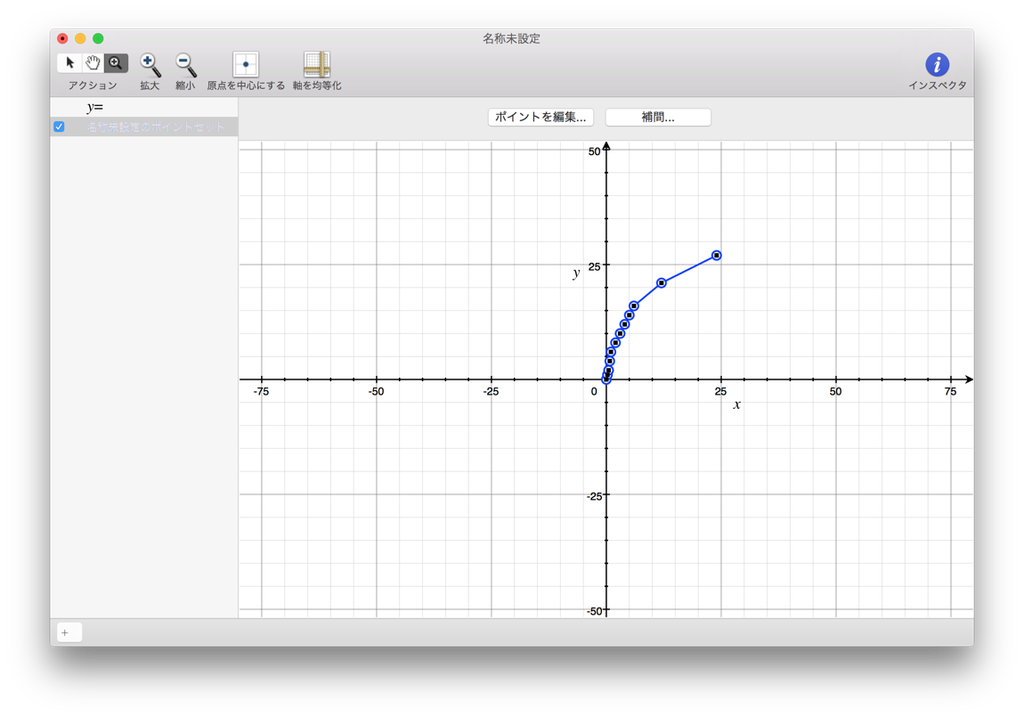Uncheck the 名称未設定のポイントセット visibility checkbox
Viewport: 1024px width, 718px height.
pos(59,126)
